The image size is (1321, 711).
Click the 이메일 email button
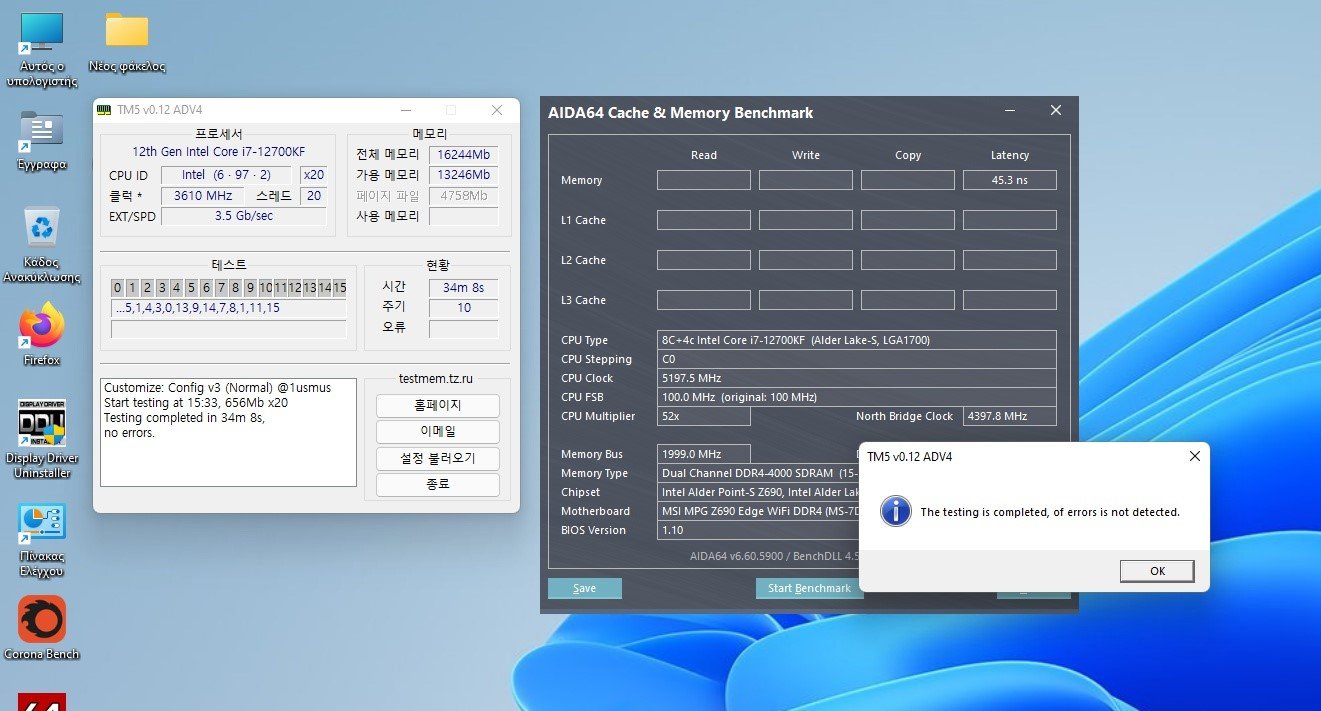pyautogui.click(x=438, y=432)
